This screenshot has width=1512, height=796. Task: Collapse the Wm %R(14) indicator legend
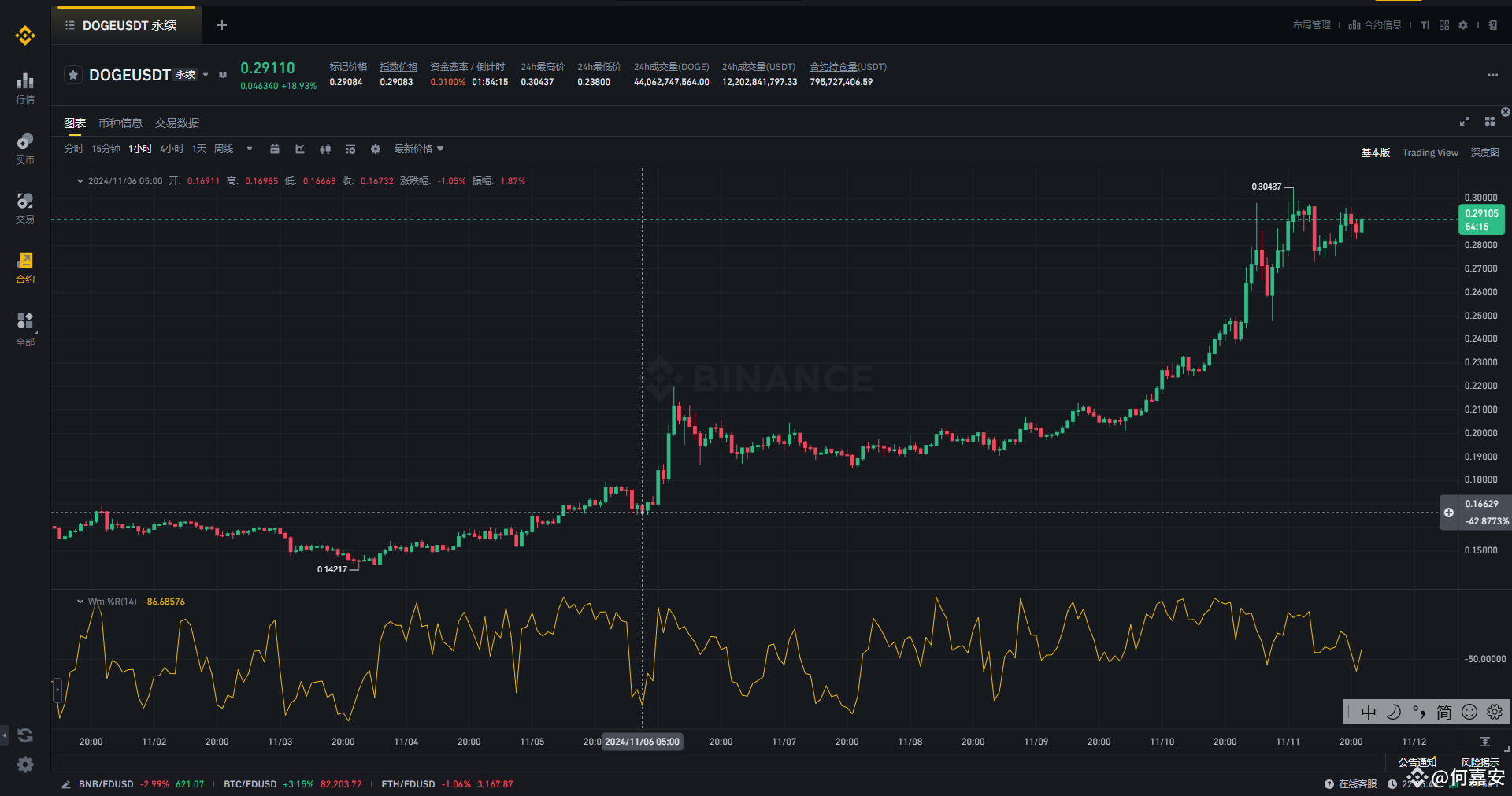80,602
